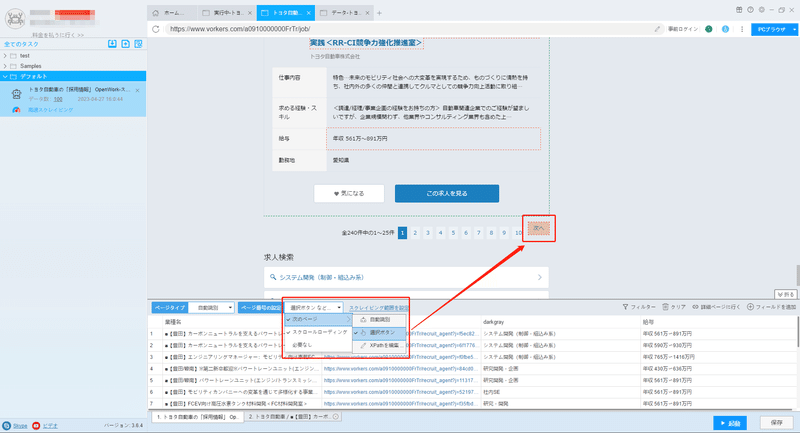Click the robot icon of the トヨタ自動車 task
The width and height of the screenshot is (800, 433).
click(x=17, y=94)
